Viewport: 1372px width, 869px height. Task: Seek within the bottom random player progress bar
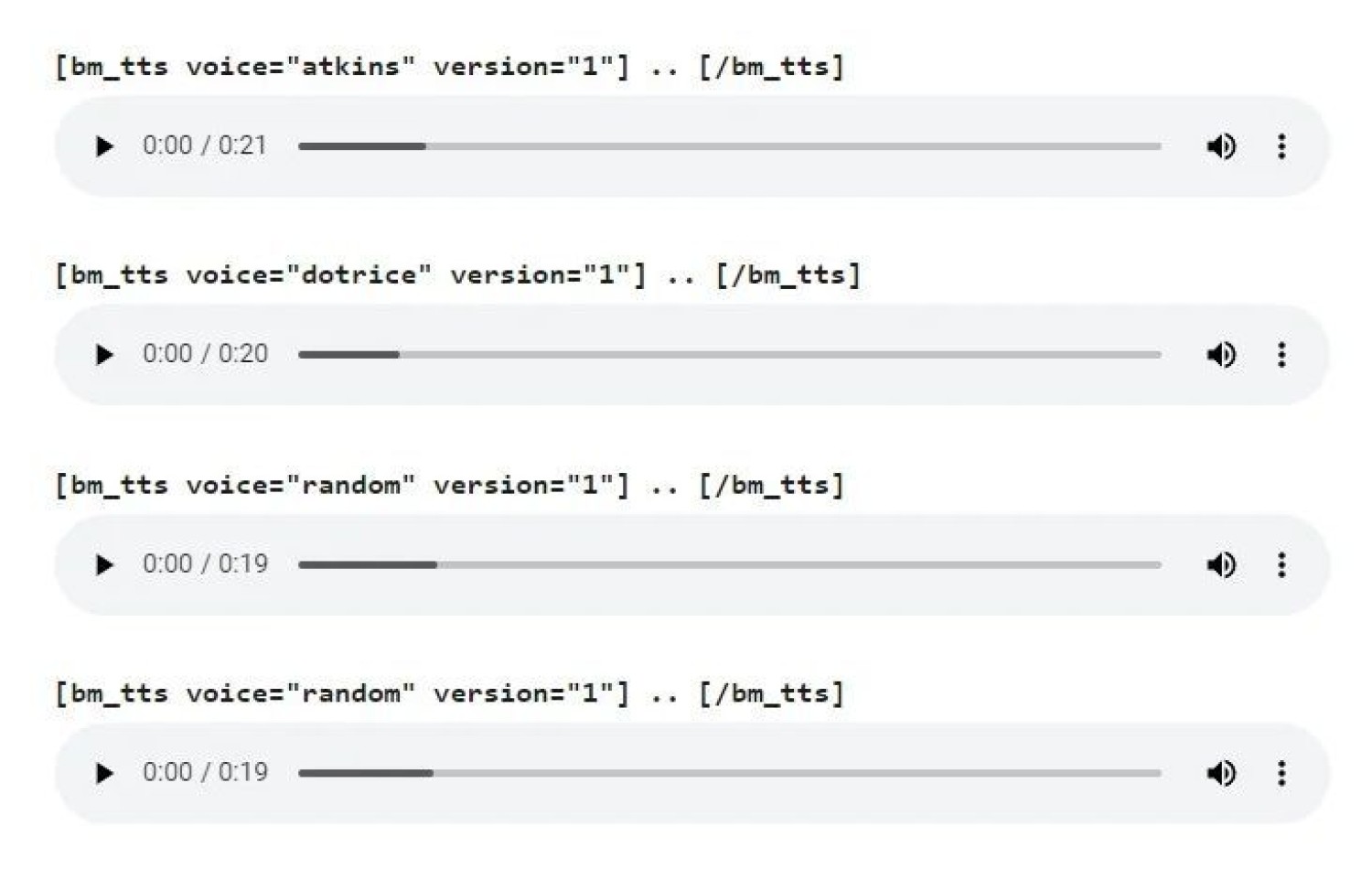point(729,773)
